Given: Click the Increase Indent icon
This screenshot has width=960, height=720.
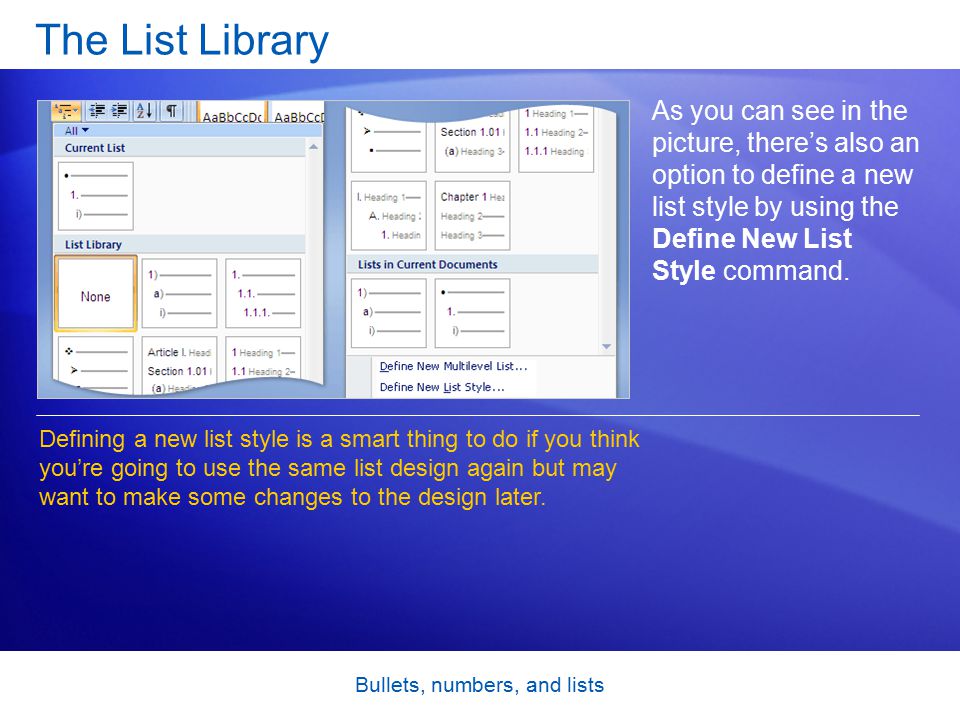Looking at the screenshot, I should [119, 111].
